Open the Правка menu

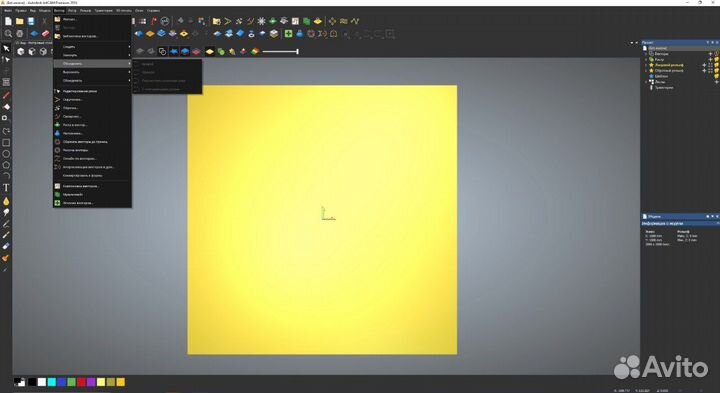21,10
